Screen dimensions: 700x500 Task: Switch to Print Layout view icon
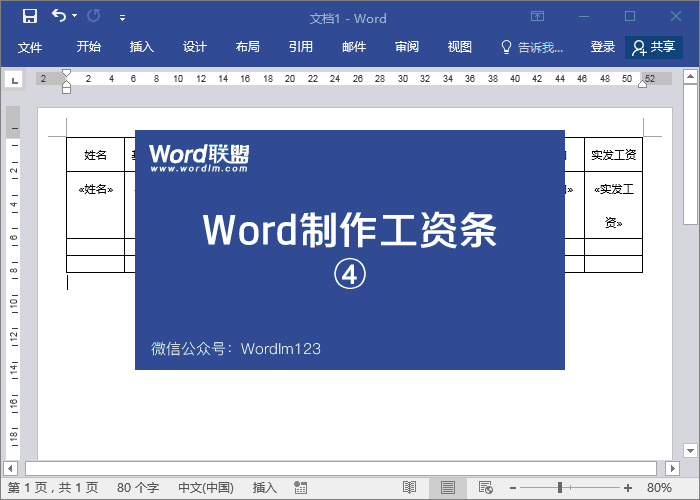[448, 488]
